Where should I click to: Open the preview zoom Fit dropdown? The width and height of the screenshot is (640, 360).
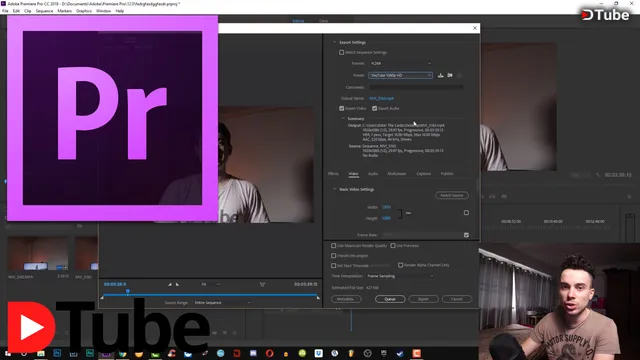(210, 284)
